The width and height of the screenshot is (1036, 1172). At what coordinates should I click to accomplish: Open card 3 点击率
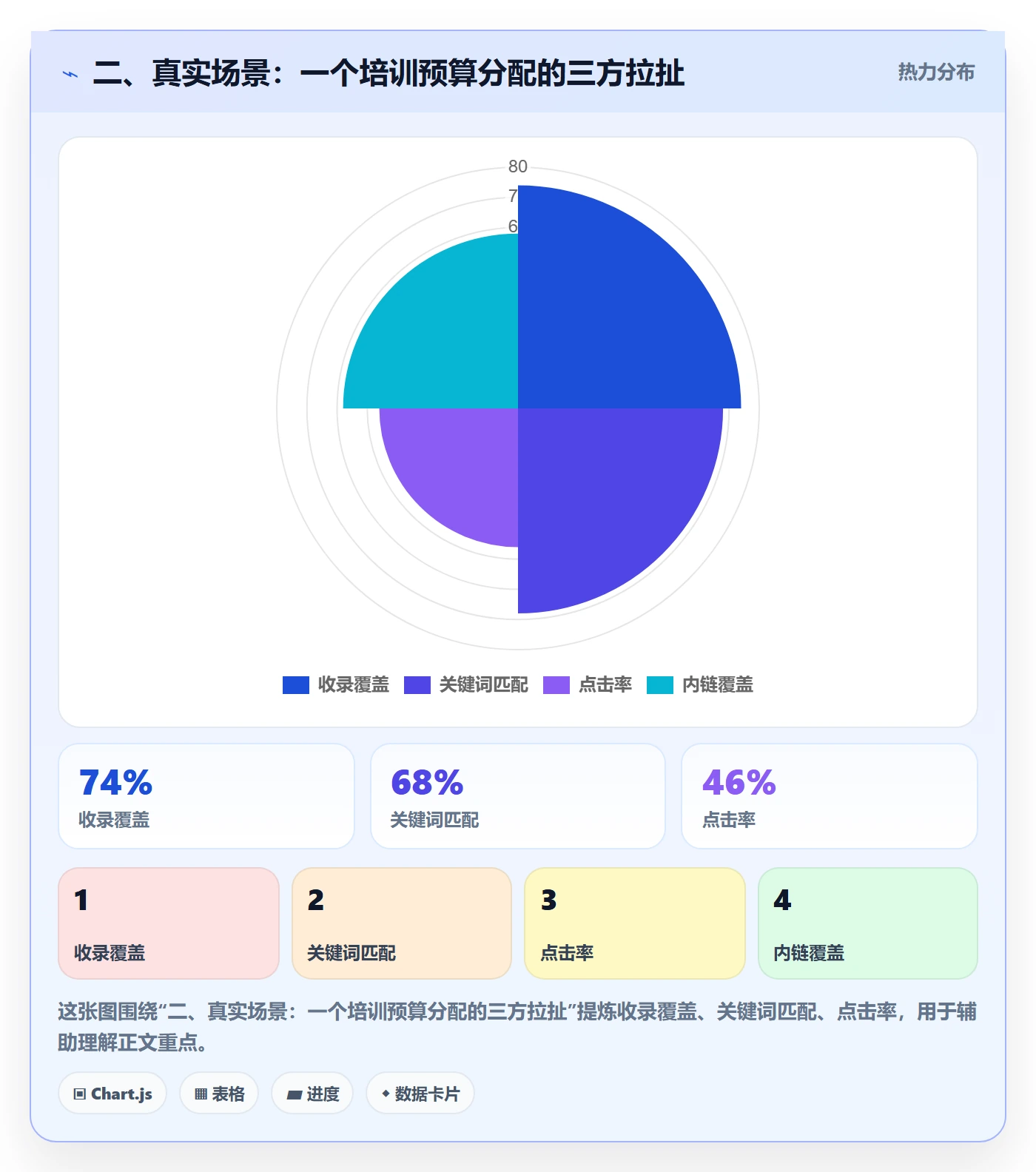[635, 923]
